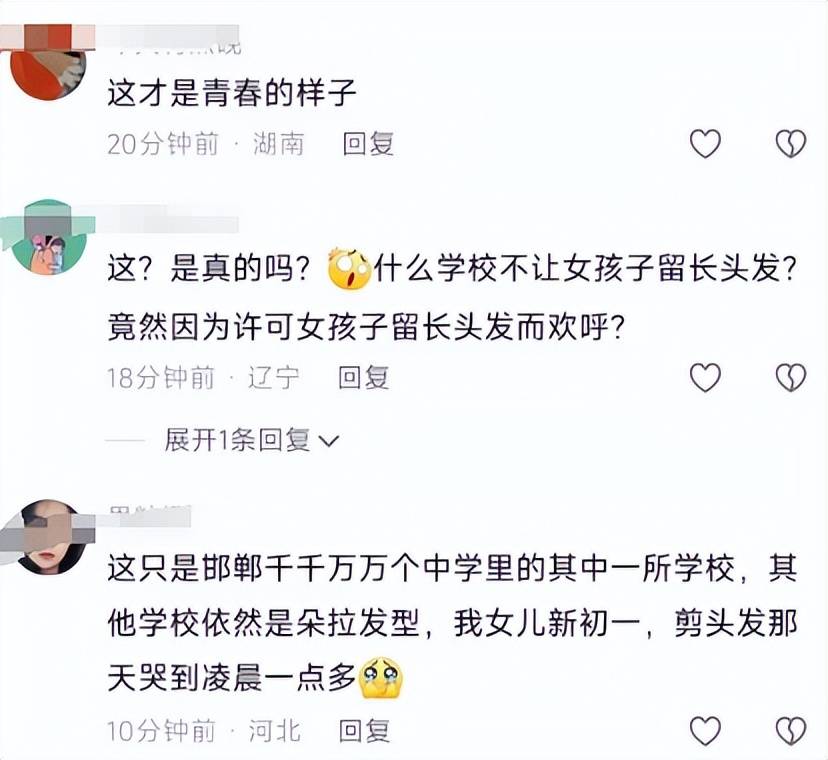Like the Liaoning comment about long hair
This screenshot has width=828, height=760.
705,377
